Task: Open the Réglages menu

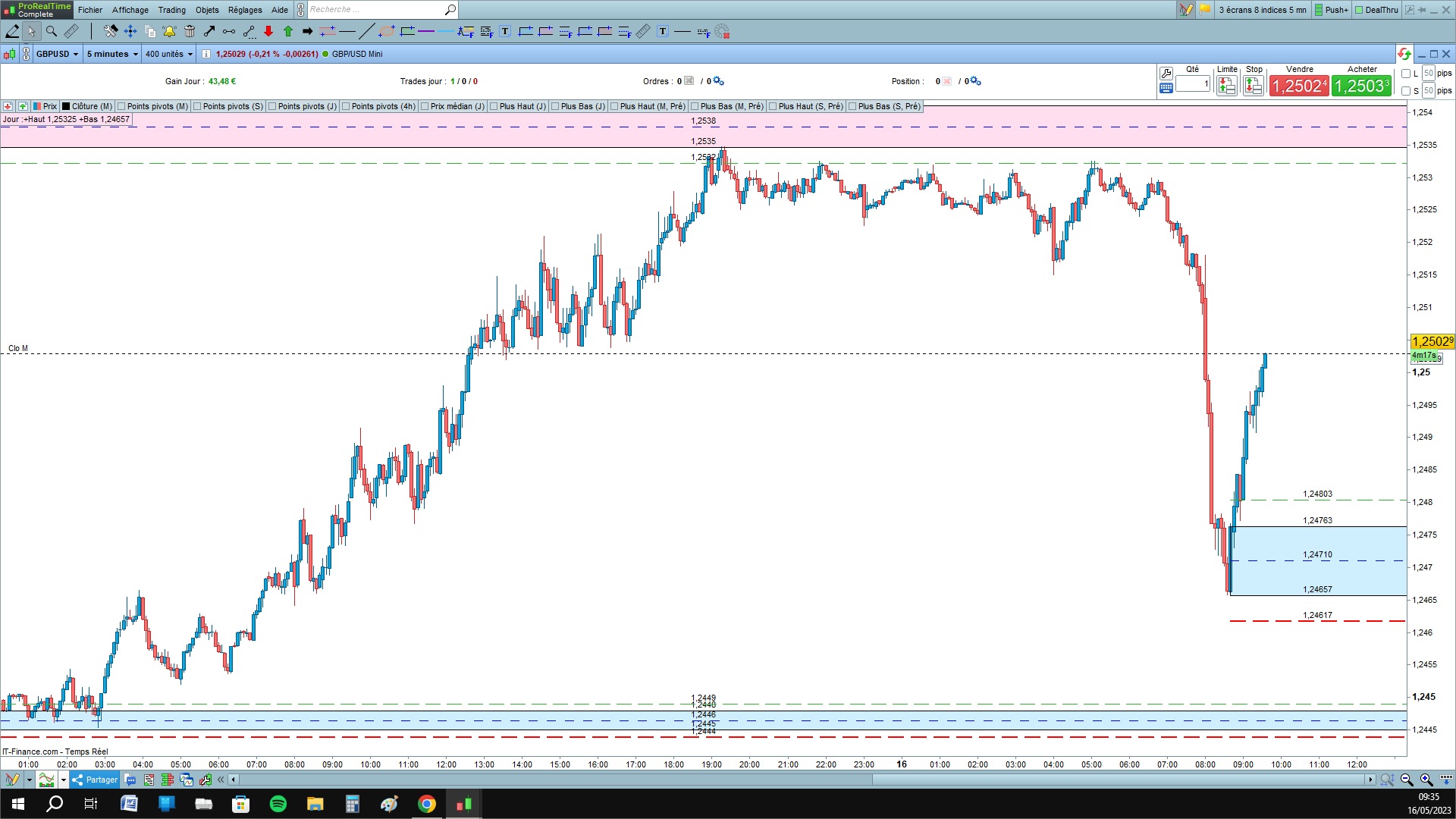Action: (245, 10)
